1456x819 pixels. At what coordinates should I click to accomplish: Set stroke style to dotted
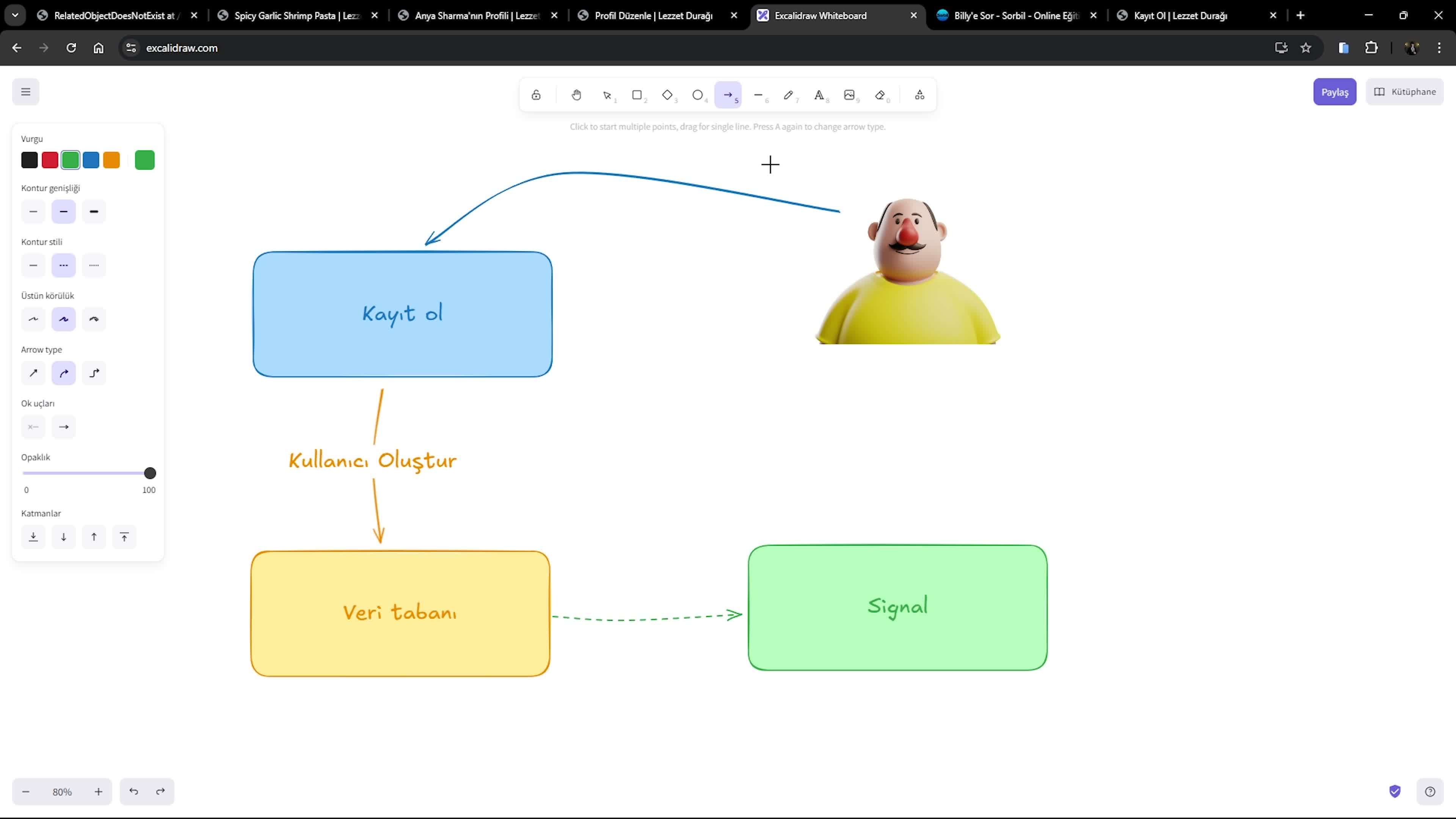click(94, 265)
